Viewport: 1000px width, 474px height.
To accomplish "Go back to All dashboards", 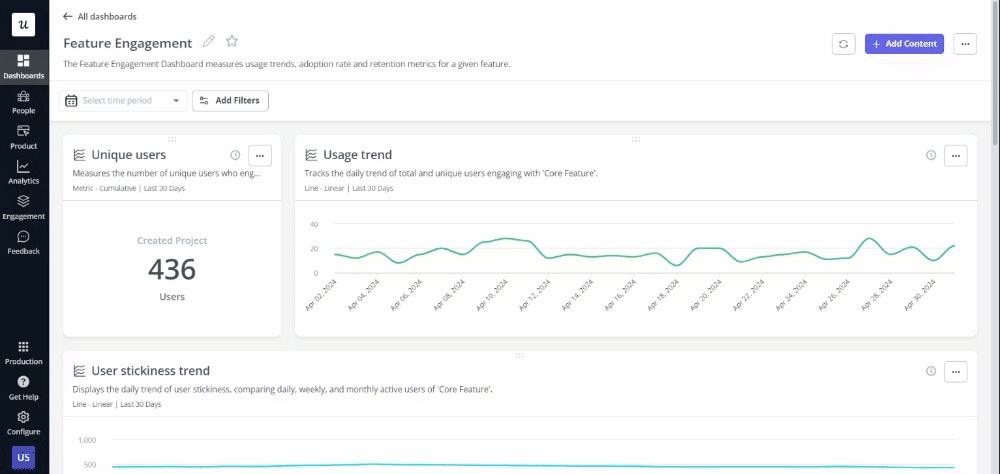I will pyautogui.click(x=100, y=17).
